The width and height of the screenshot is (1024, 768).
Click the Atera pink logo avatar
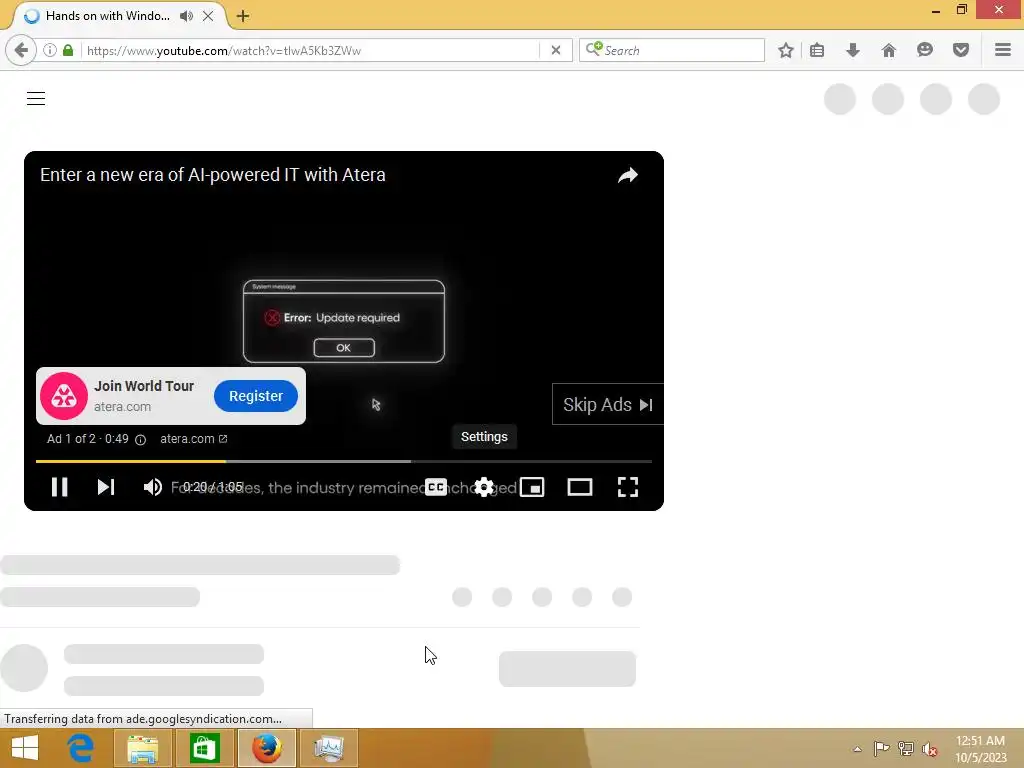coord(64,396)
